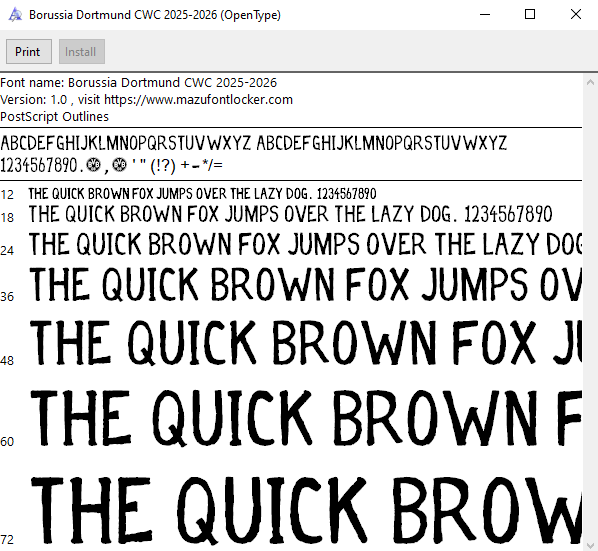598x551 pixels.
Task: Click the Print button
Action: [29, 51]
